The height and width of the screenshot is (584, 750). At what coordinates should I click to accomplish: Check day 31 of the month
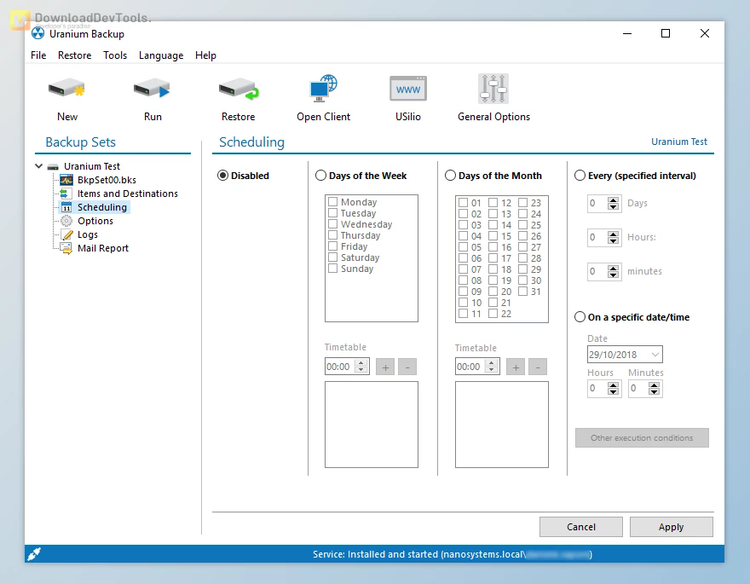coord(523,291)
